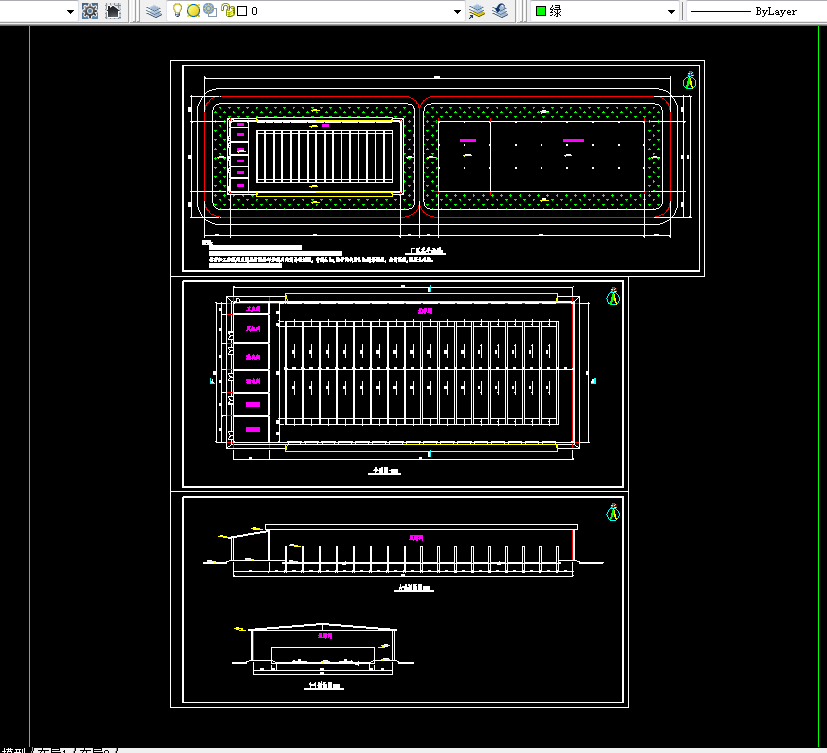Toggle freeze/thaw sun icon for layer 0
This screenshot has height=753, width=827.
coord(194,11)
